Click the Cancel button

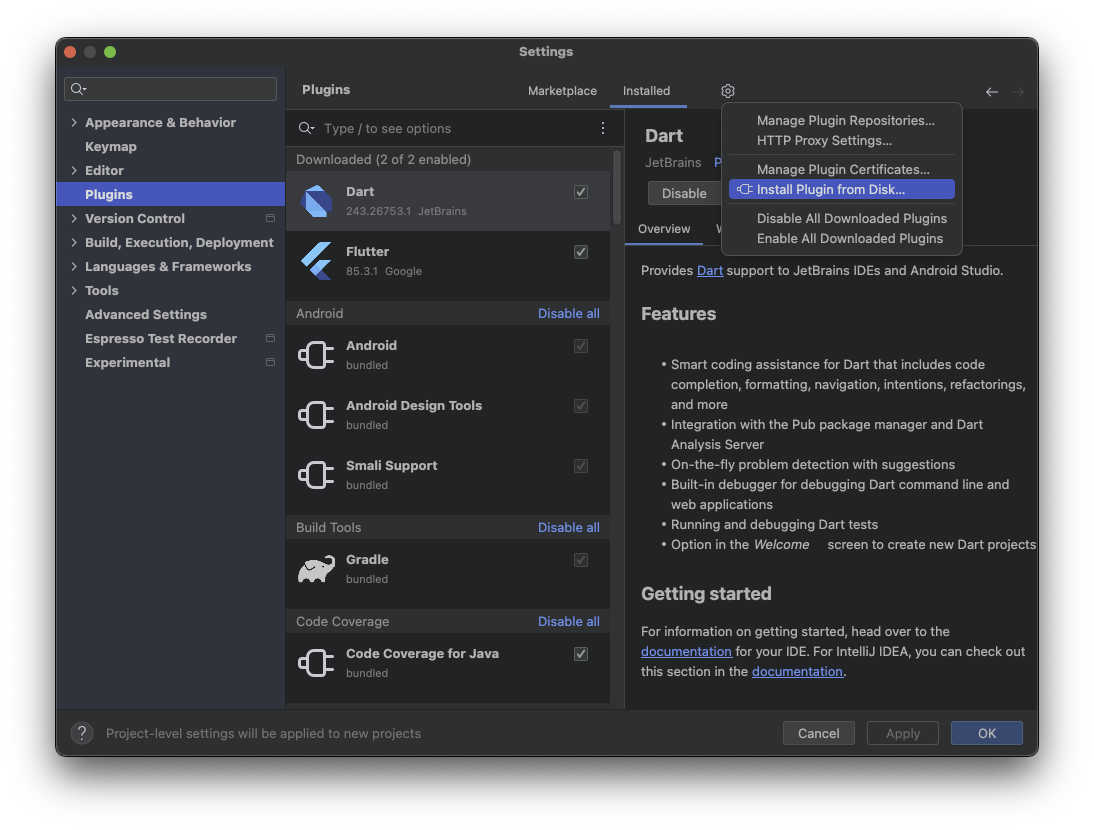[818, 733]
